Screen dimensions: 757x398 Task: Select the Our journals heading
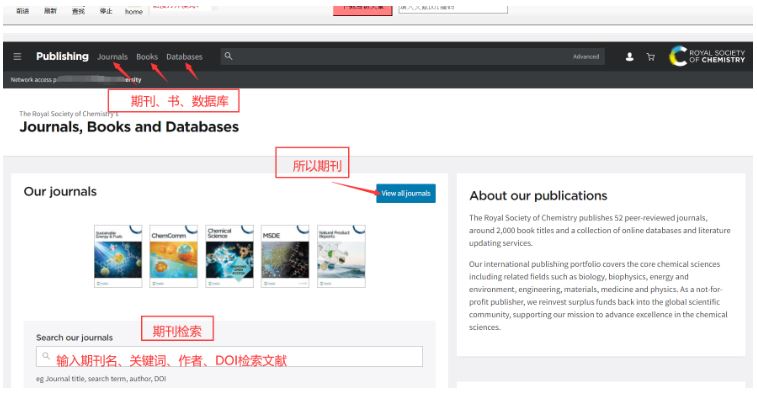click(60, 191)
